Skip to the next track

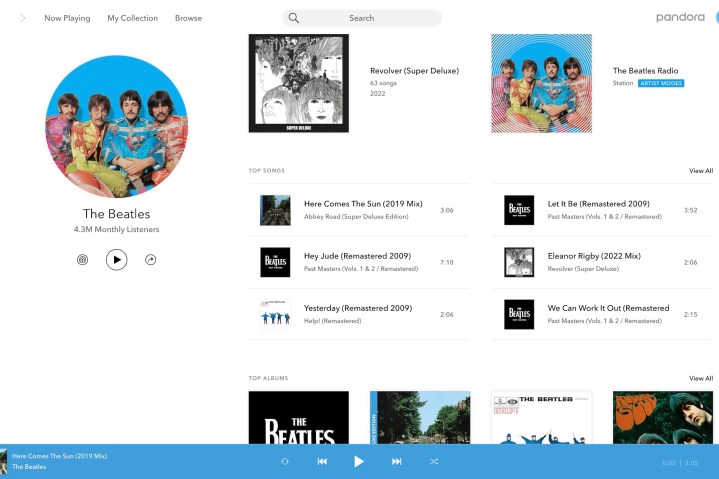click(x=396, y=461)
